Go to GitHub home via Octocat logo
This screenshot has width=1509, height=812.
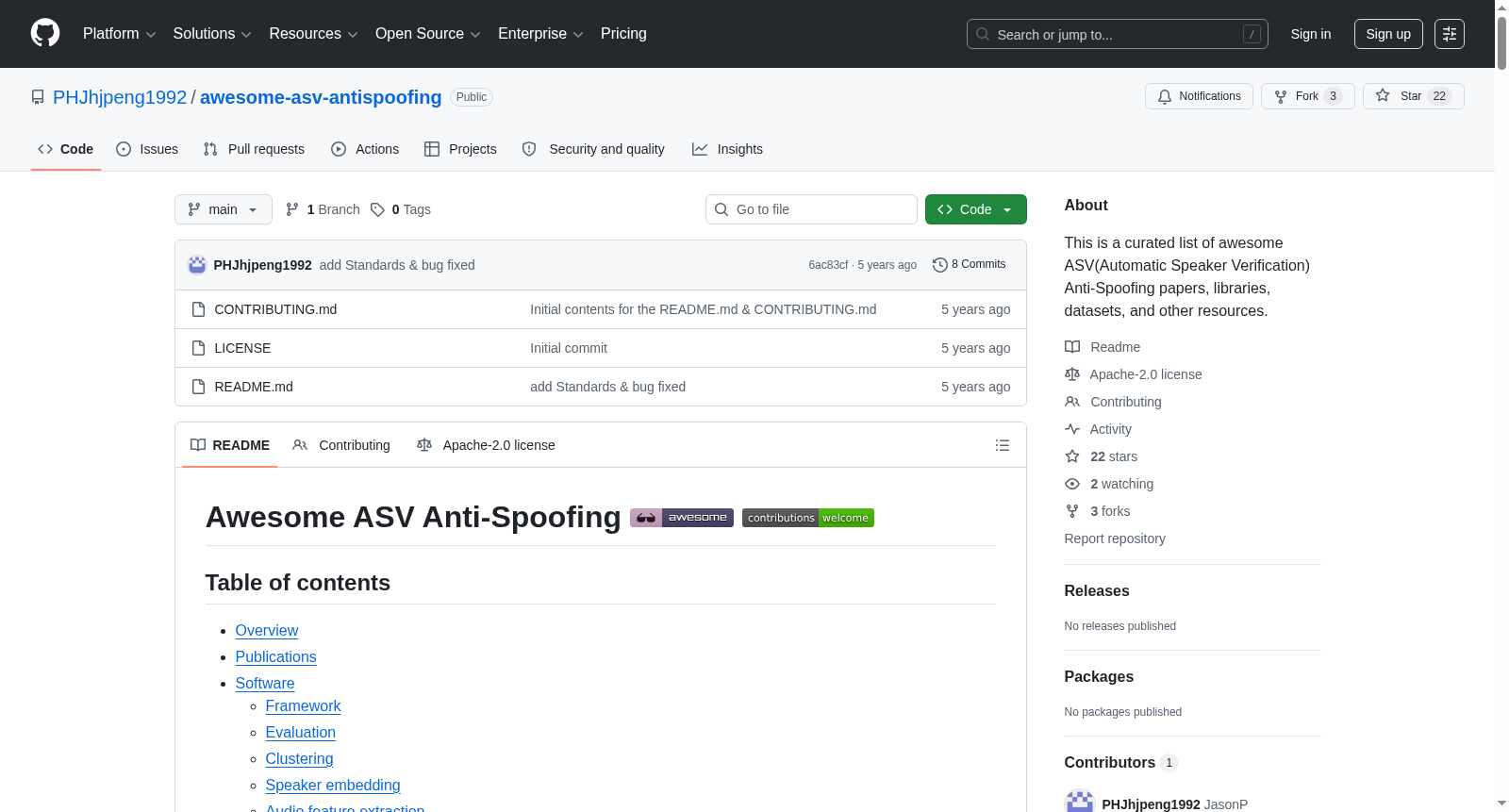click(45, 33)
